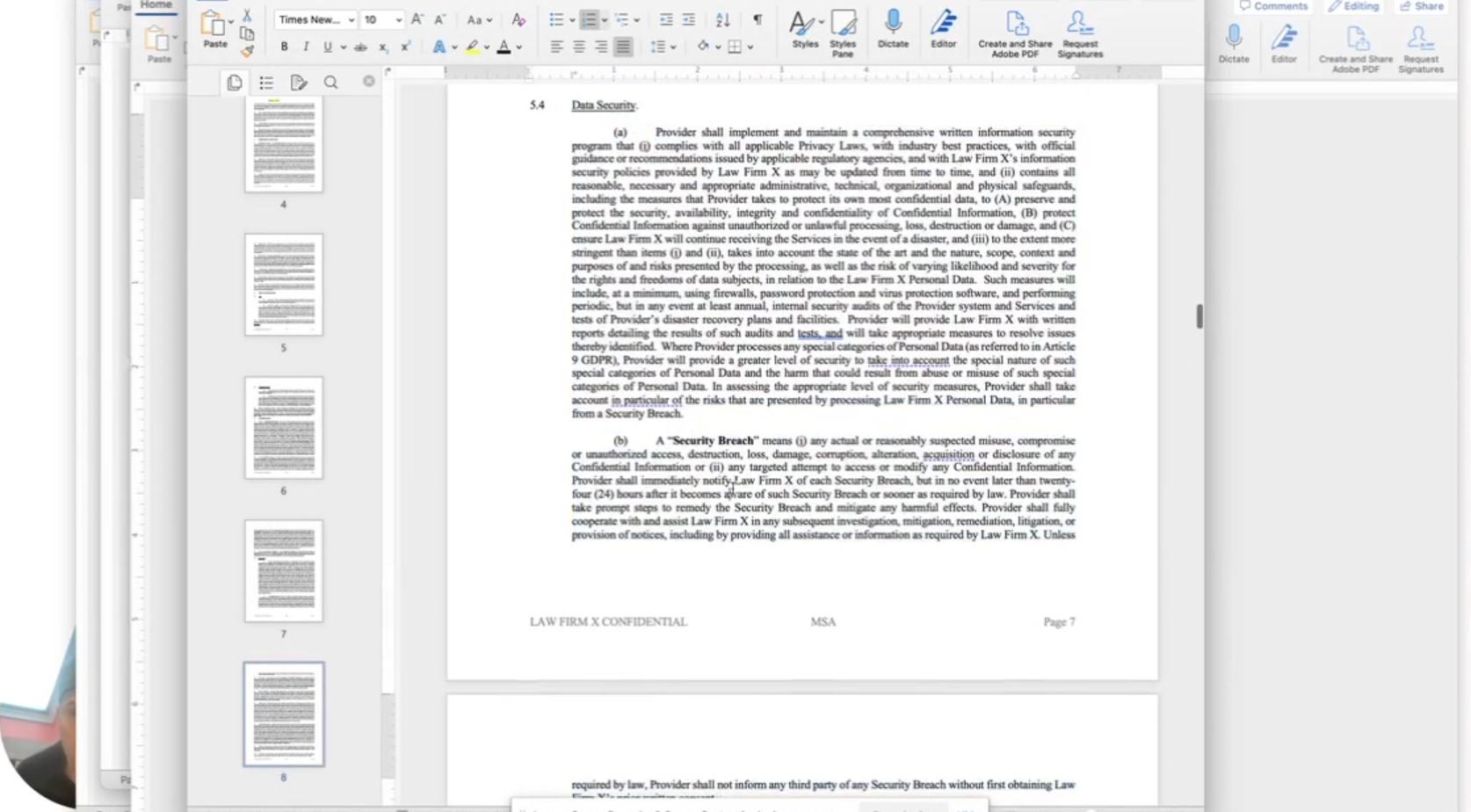Activate the Format Painter brush

(247, 51)
